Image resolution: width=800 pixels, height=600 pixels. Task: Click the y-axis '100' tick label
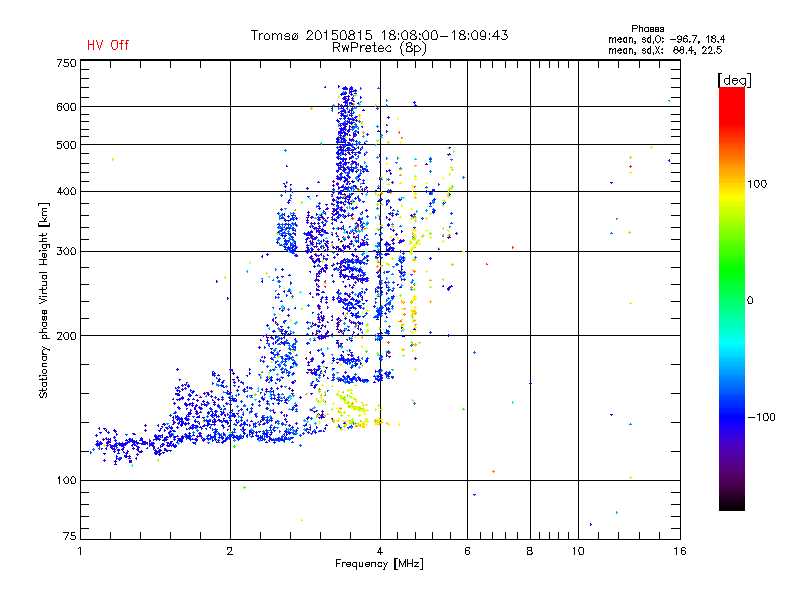point(66,480)
